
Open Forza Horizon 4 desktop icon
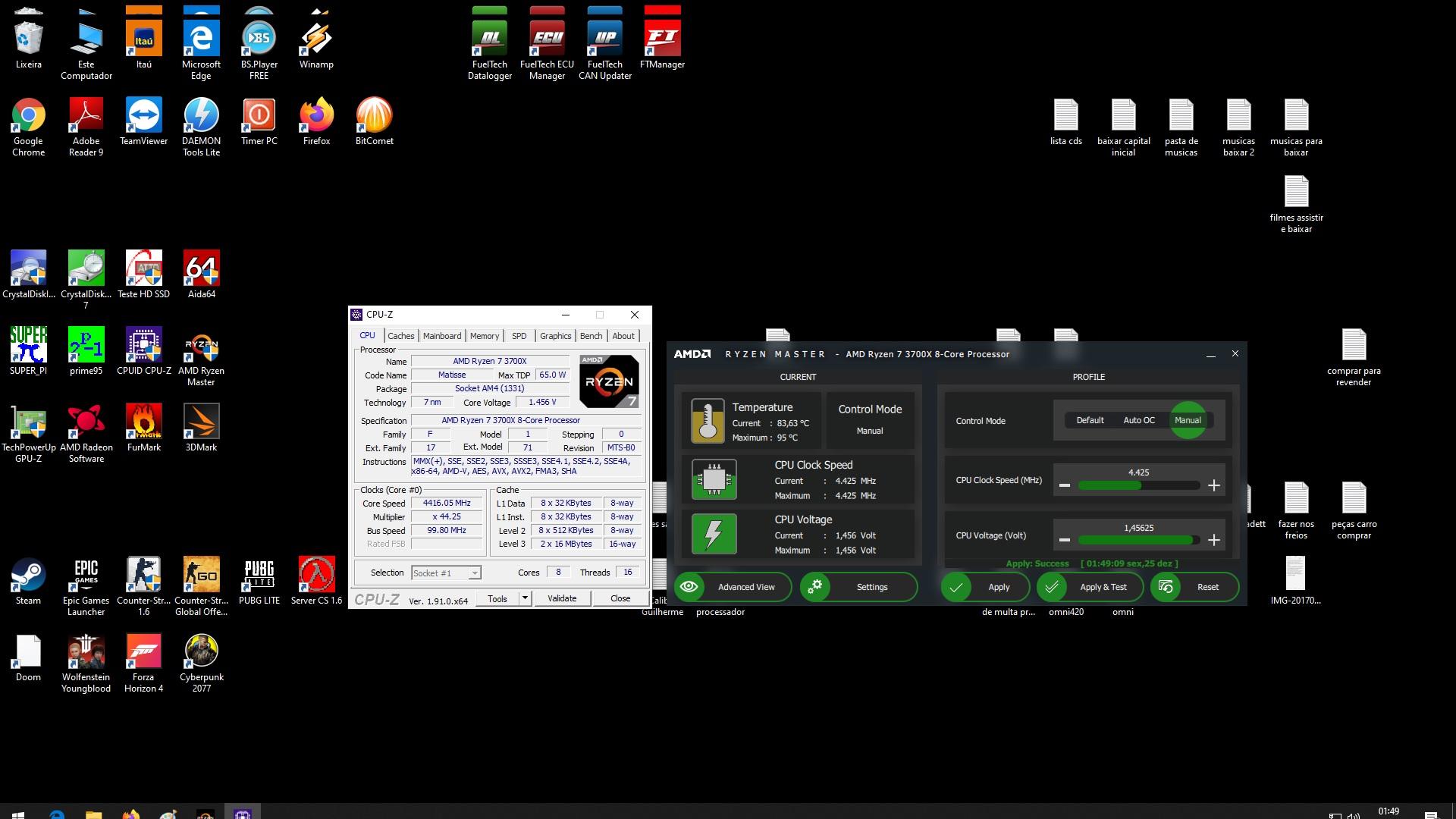143,663
